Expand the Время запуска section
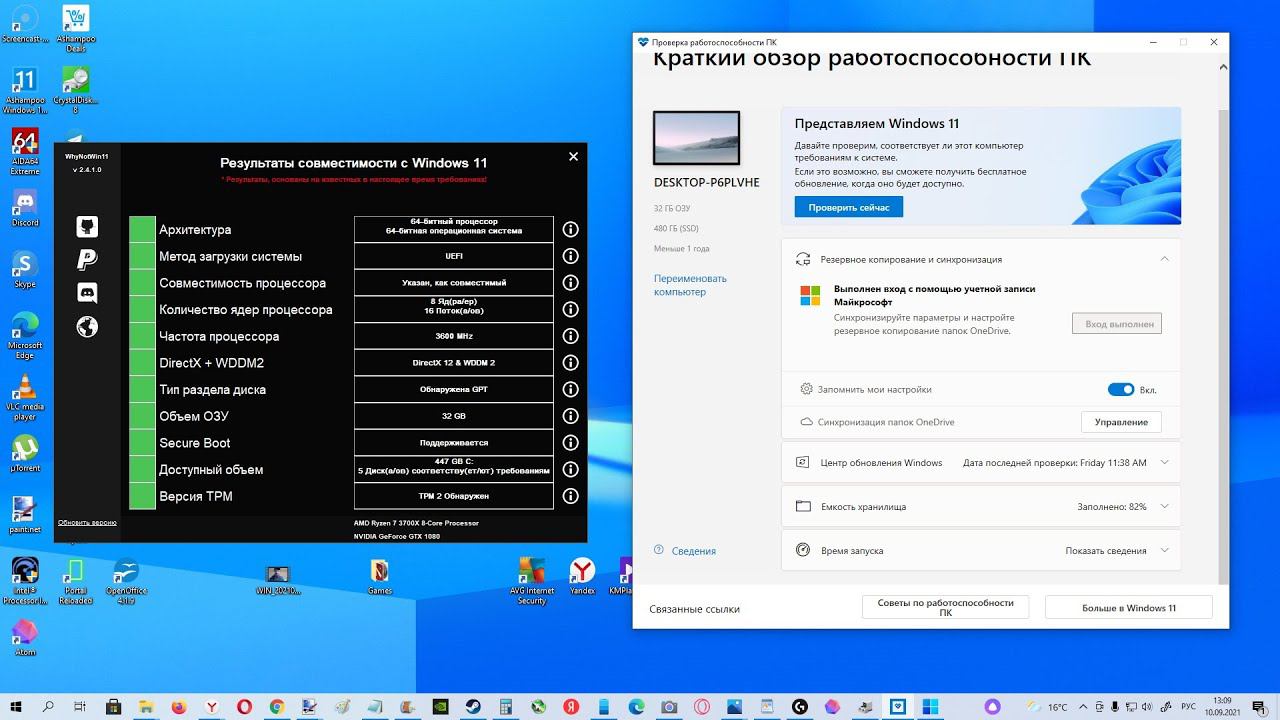The height and width of the screenshot is (720, 1280). (x=1164, y=550)
